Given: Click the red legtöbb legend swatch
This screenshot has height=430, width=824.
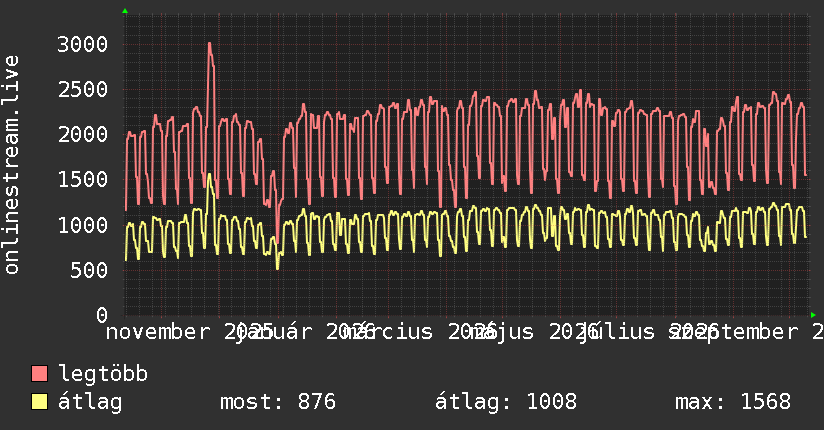Looking at the screenshot, I should (x=39, y=373).
